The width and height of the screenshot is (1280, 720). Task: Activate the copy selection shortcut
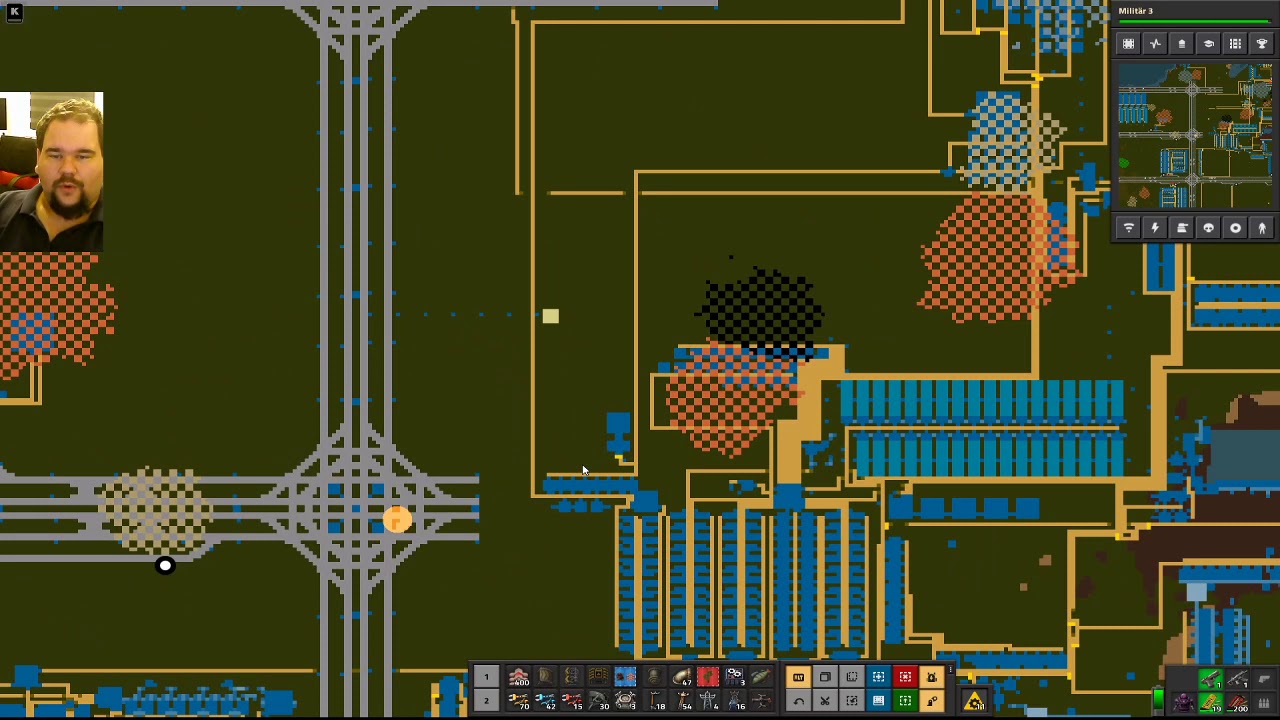825,677
